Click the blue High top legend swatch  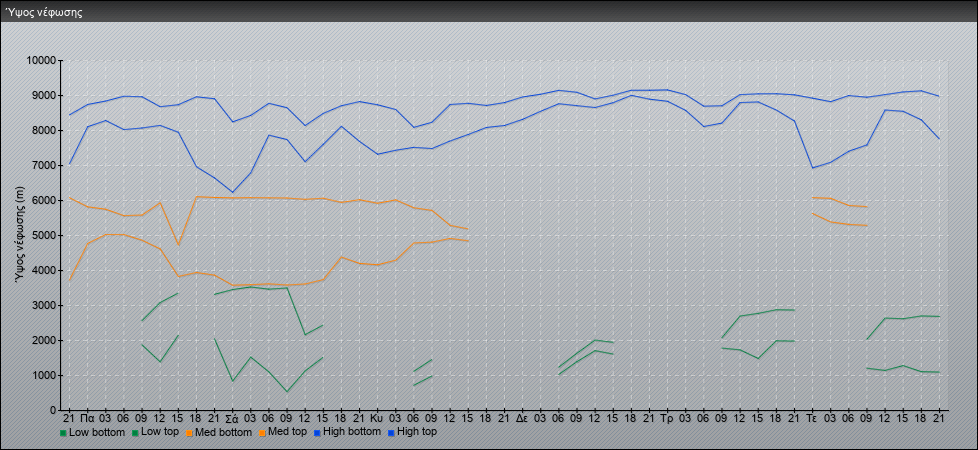(x=391, y=432)
